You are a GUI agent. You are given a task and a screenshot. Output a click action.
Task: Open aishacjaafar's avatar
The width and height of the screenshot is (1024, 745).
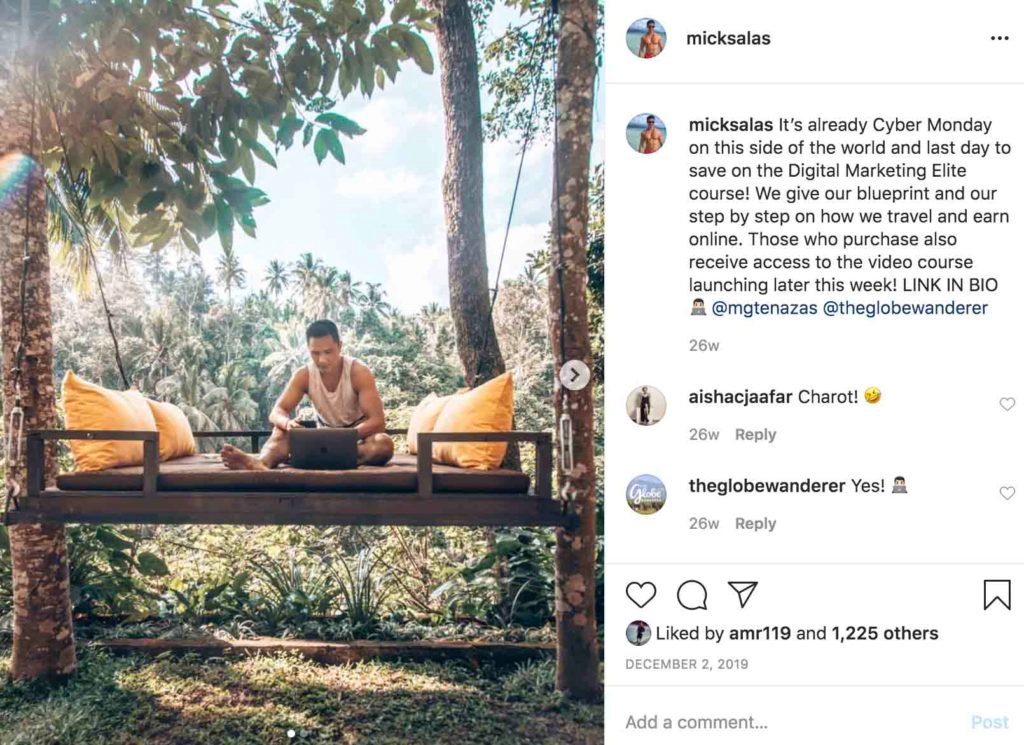(646, 405)
